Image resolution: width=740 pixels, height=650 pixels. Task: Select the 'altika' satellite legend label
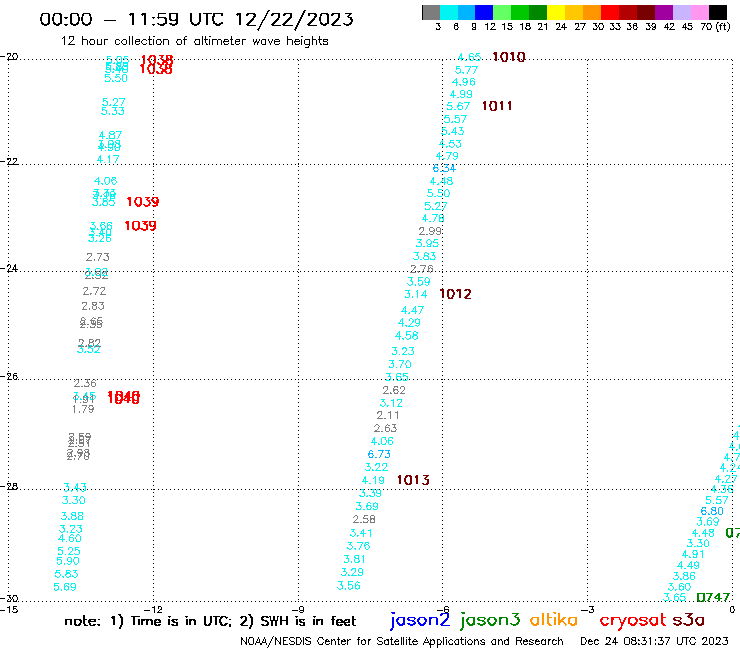coord(554,619)
